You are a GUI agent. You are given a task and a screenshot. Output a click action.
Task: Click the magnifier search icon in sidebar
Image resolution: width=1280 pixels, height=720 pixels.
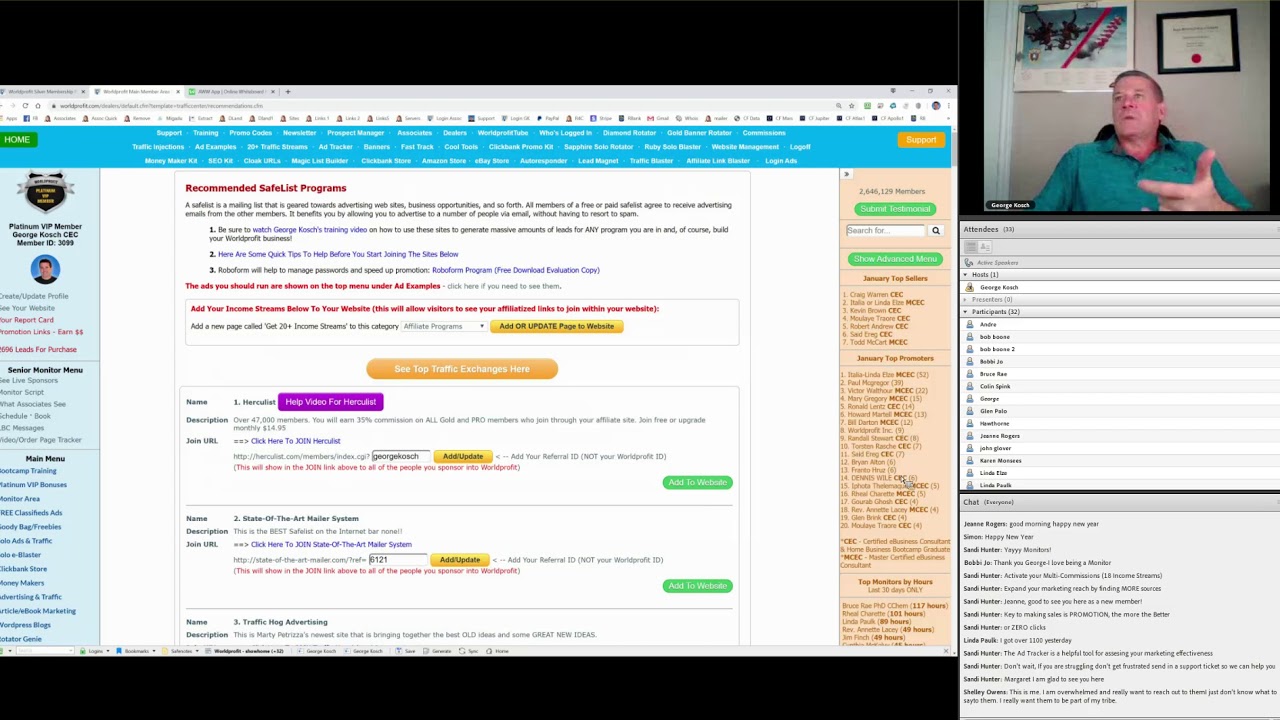(x=936, y=230)
